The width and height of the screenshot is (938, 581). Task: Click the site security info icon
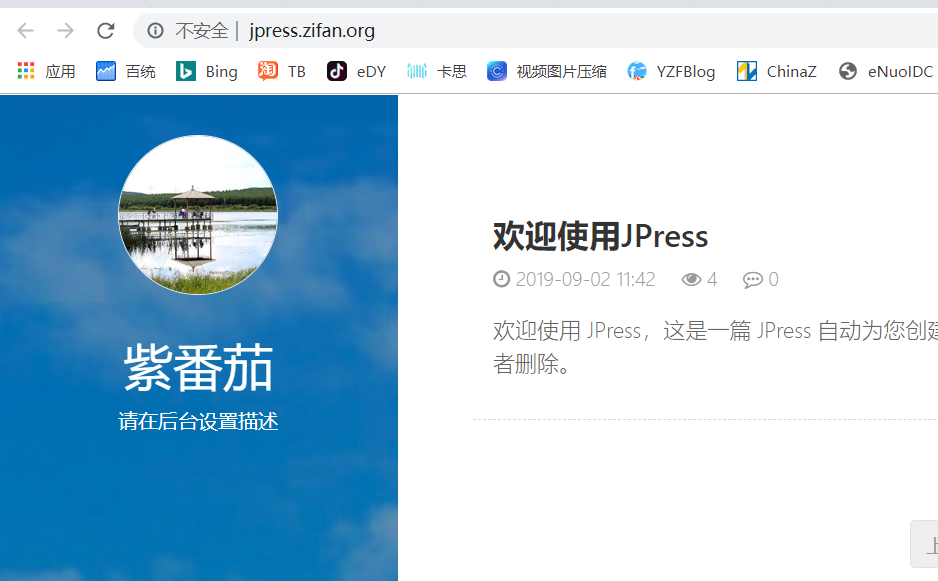click(155, 31)
